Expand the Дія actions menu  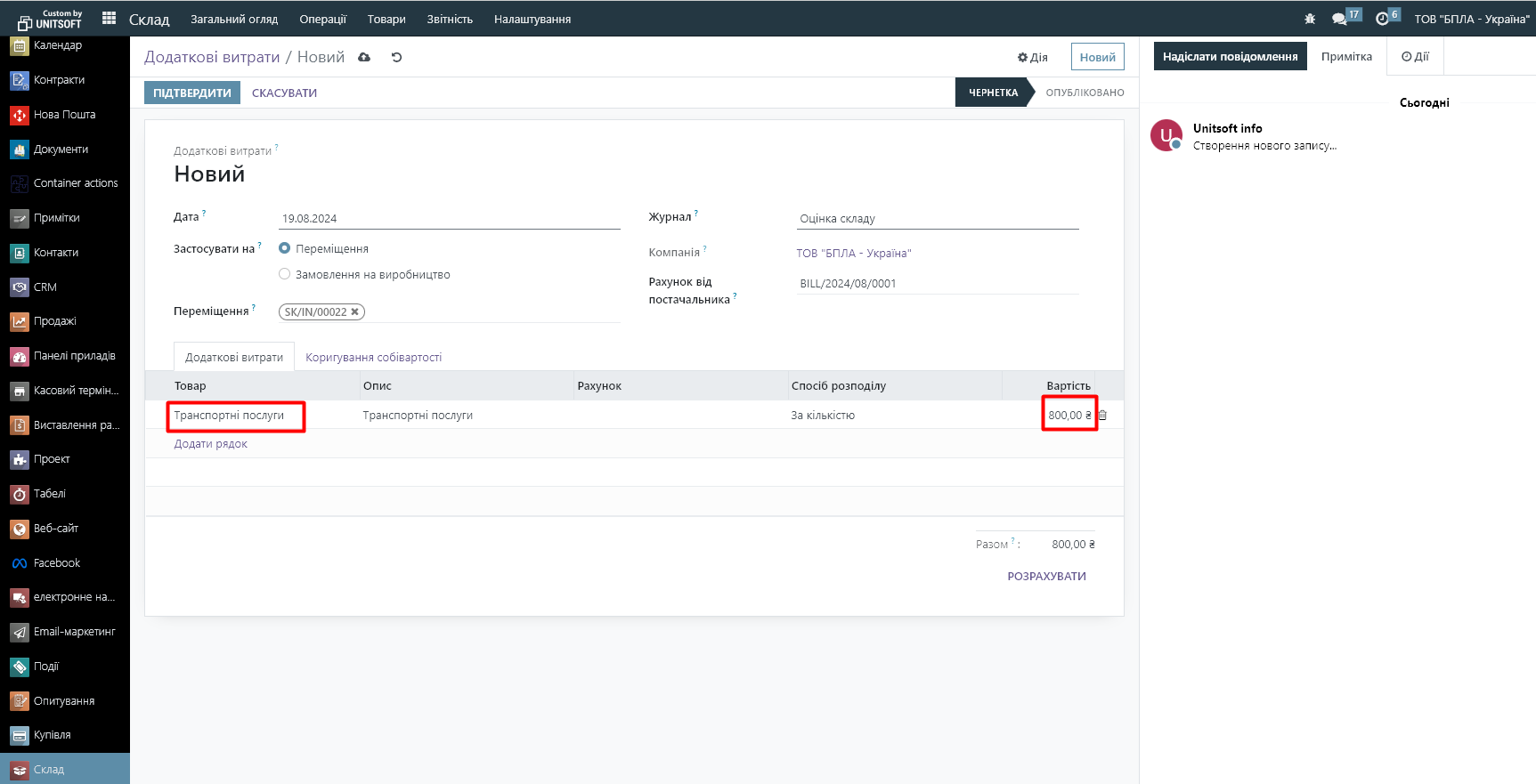coord(1032,57)
